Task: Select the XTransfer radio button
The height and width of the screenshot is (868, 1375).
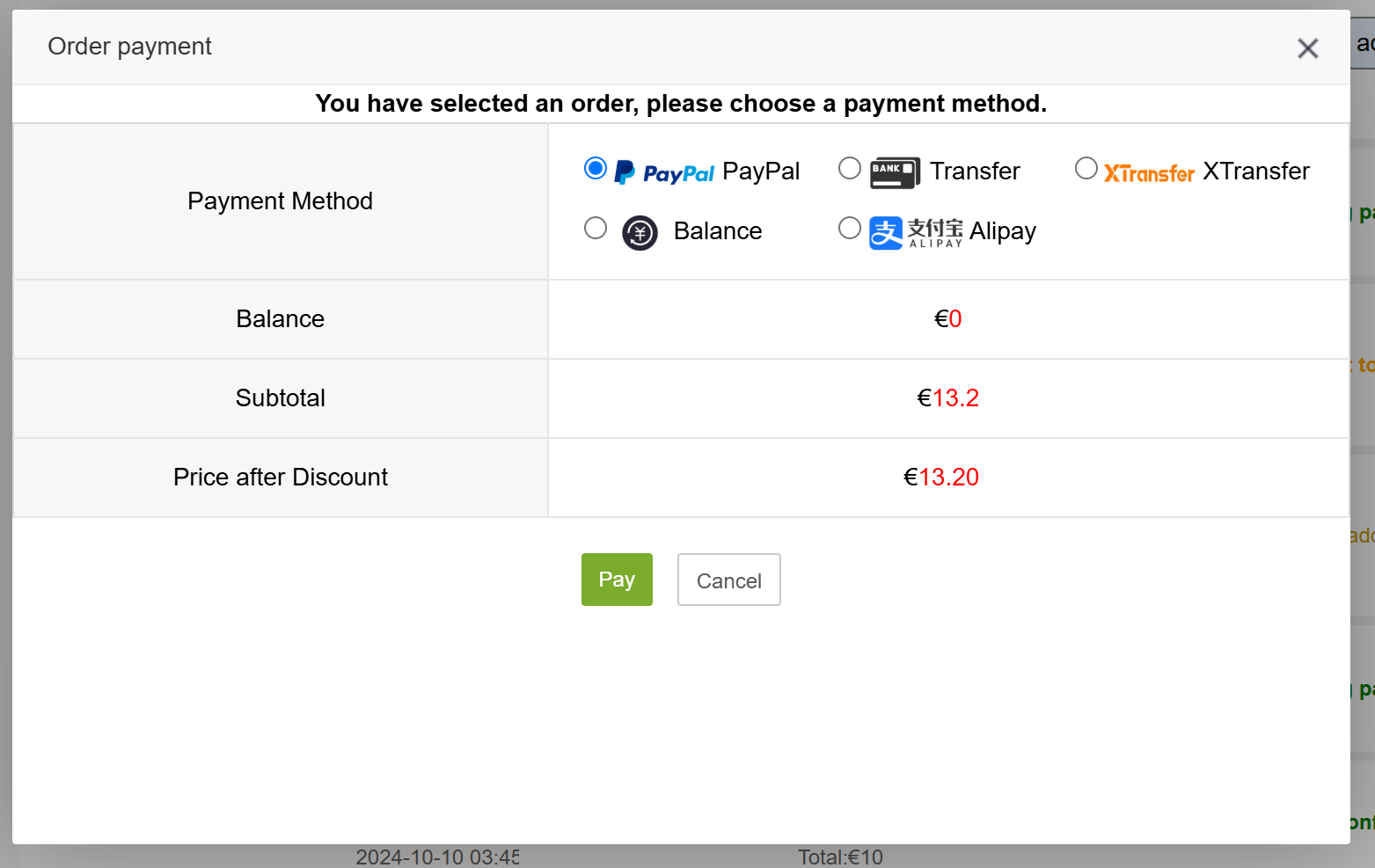Action: [1086, 168]
